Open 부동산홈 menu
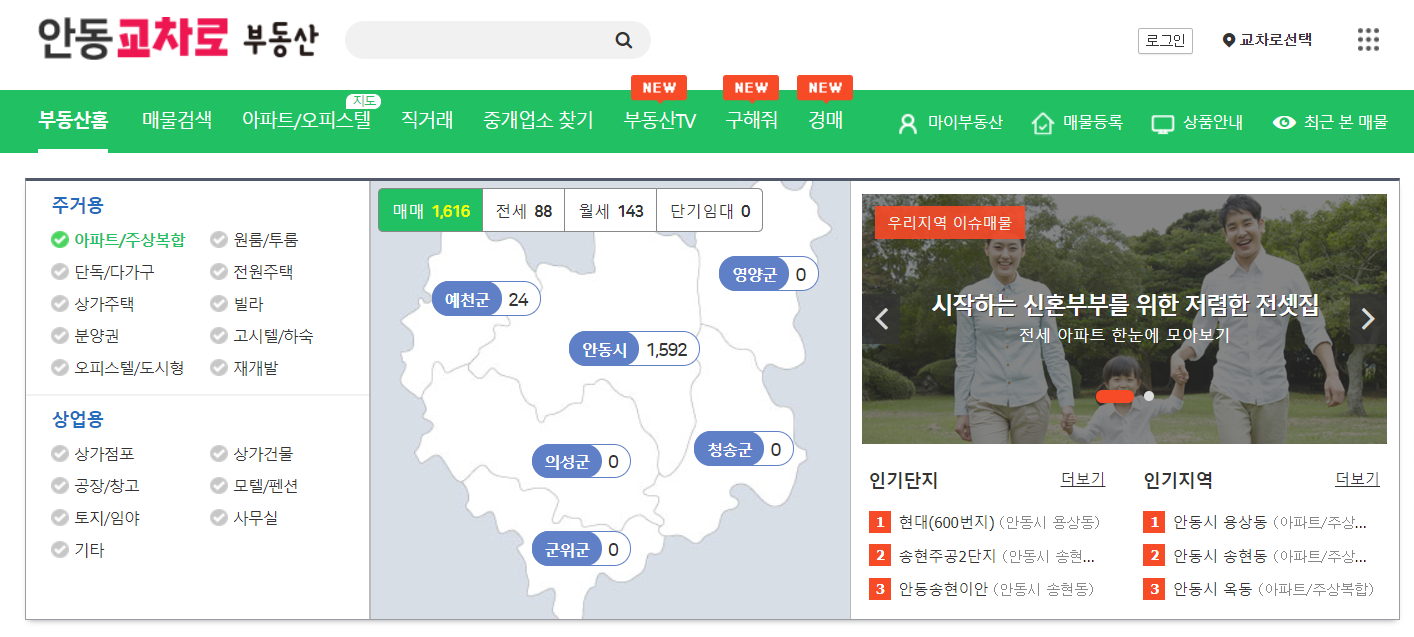Viewport: 1414px width, 637px height. (x=73, y=121)
